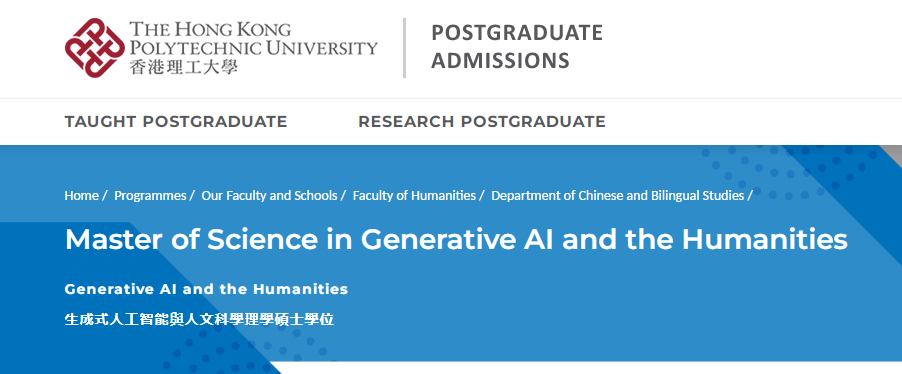Select the Master of Science page heading

tap(456, 239)
